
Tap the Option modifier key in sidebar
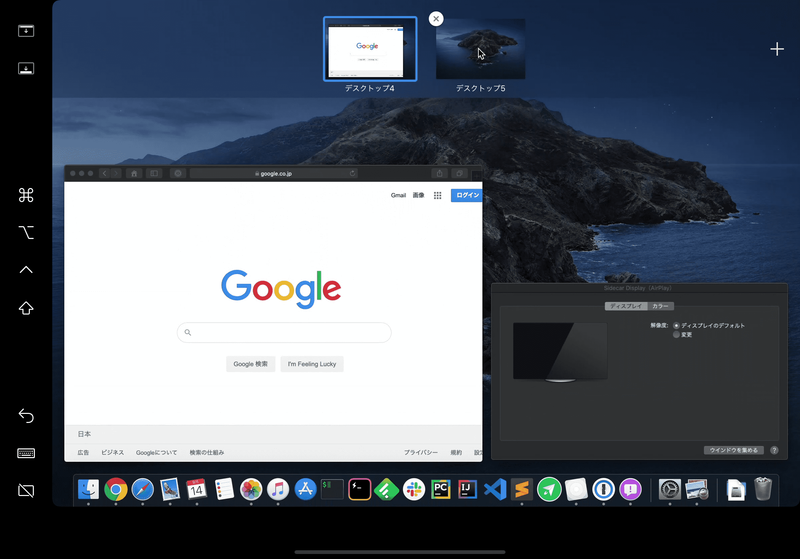coord(26,233)
